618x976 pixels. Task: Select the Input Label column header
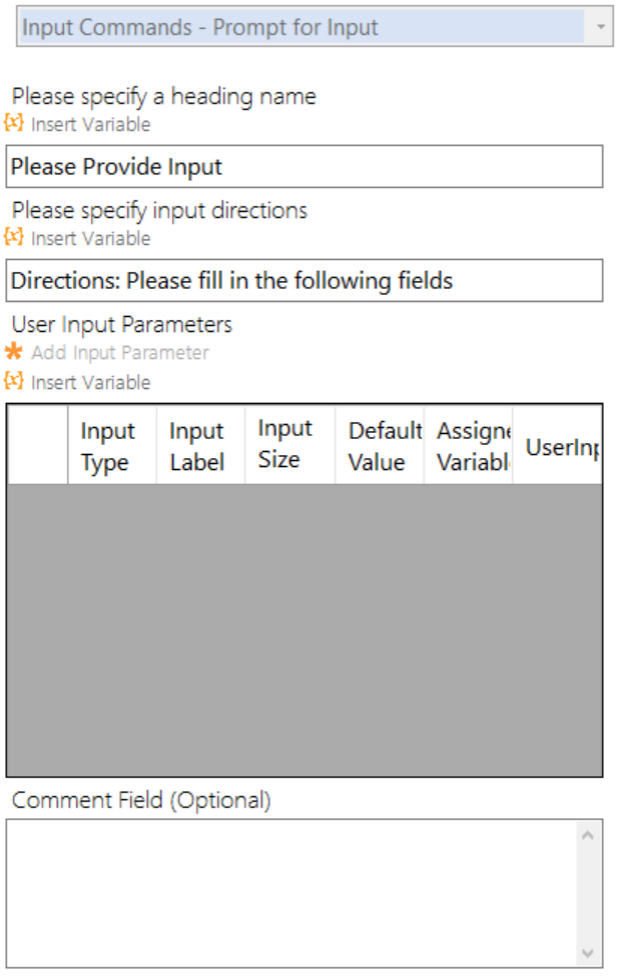(200, 446)
